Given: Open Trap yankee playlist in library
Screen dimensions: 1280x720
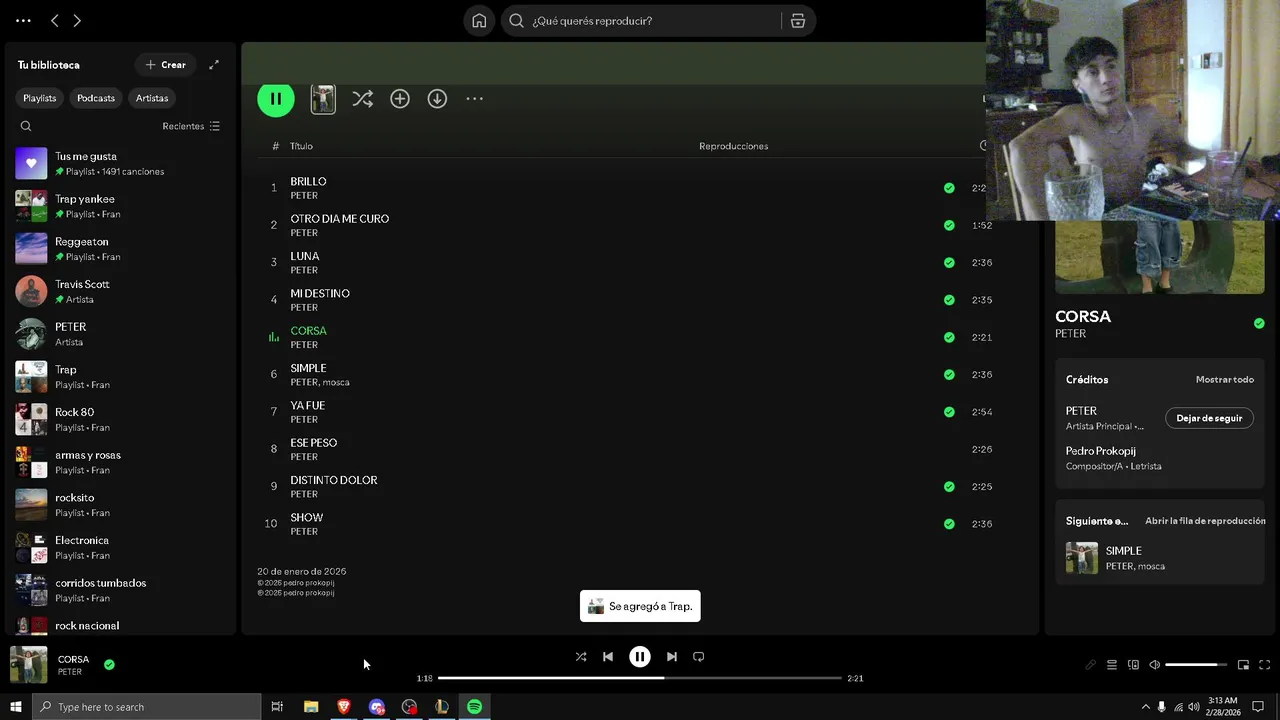Looking at the screenshot, I should coord(120,206).
